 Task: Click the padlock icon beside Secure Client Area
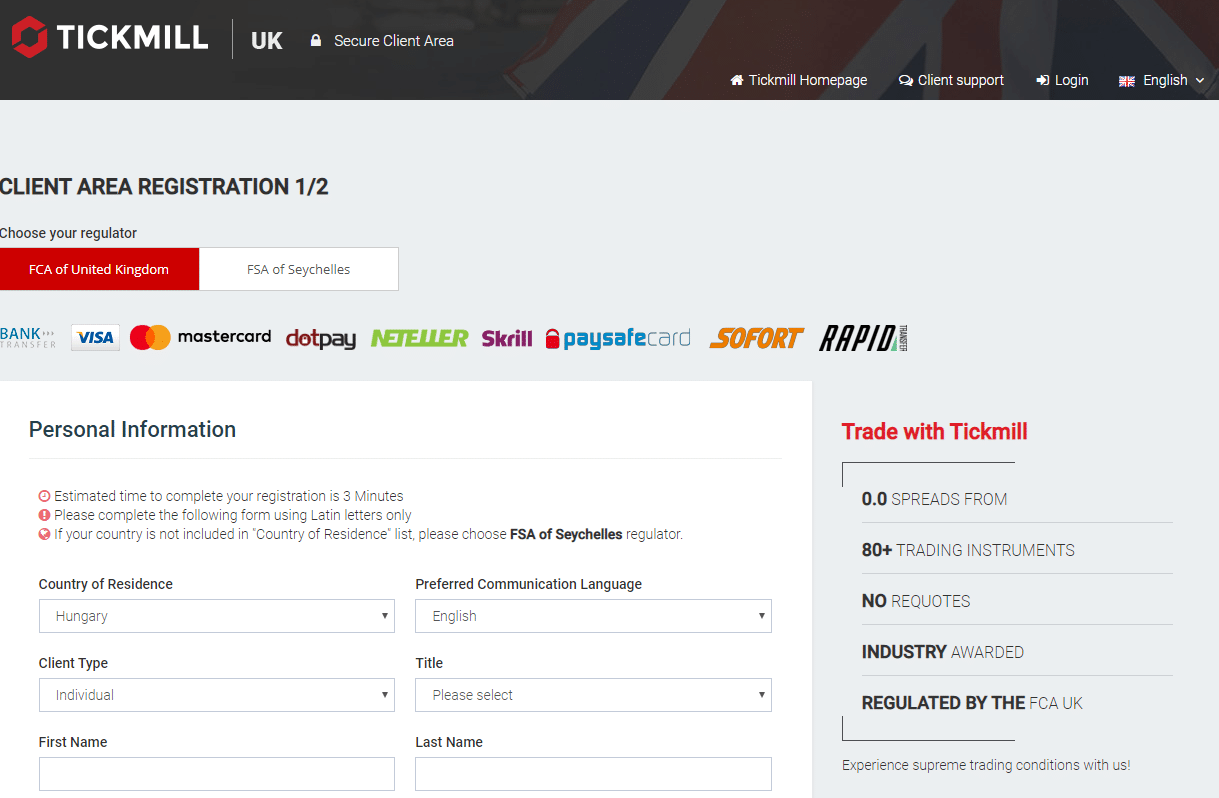coord(316,41)
